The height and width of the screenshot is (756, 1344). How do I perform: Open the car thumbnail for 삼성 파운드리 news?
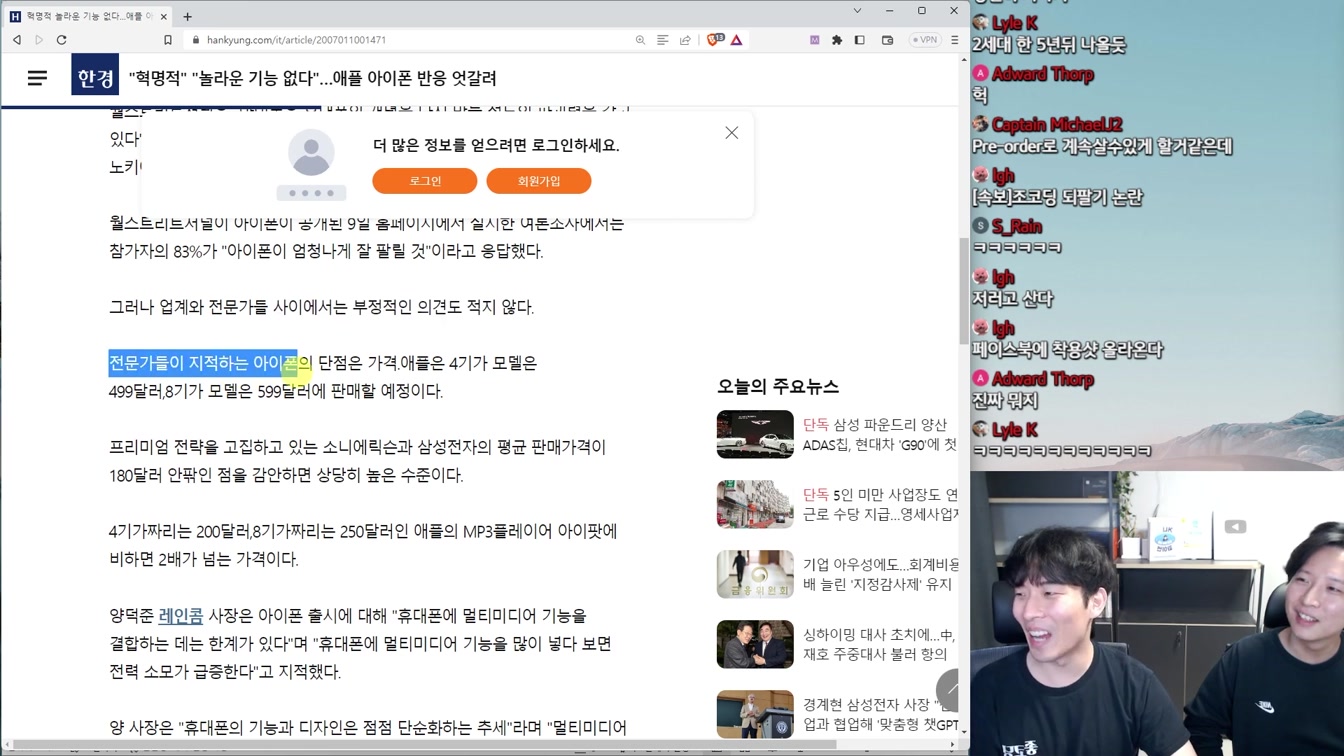coord(755,434)
